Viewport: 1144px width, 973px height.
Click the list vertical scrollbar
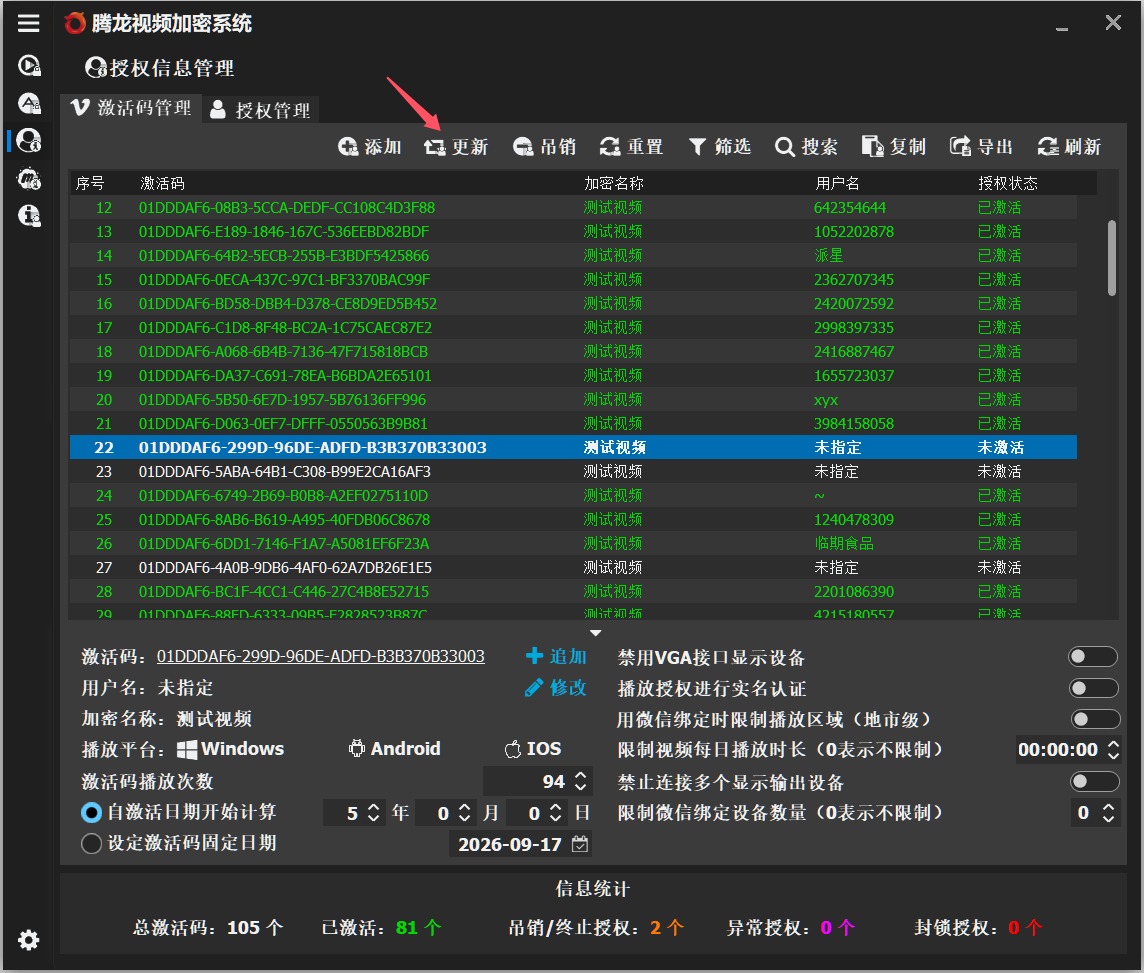(1112, 257)
